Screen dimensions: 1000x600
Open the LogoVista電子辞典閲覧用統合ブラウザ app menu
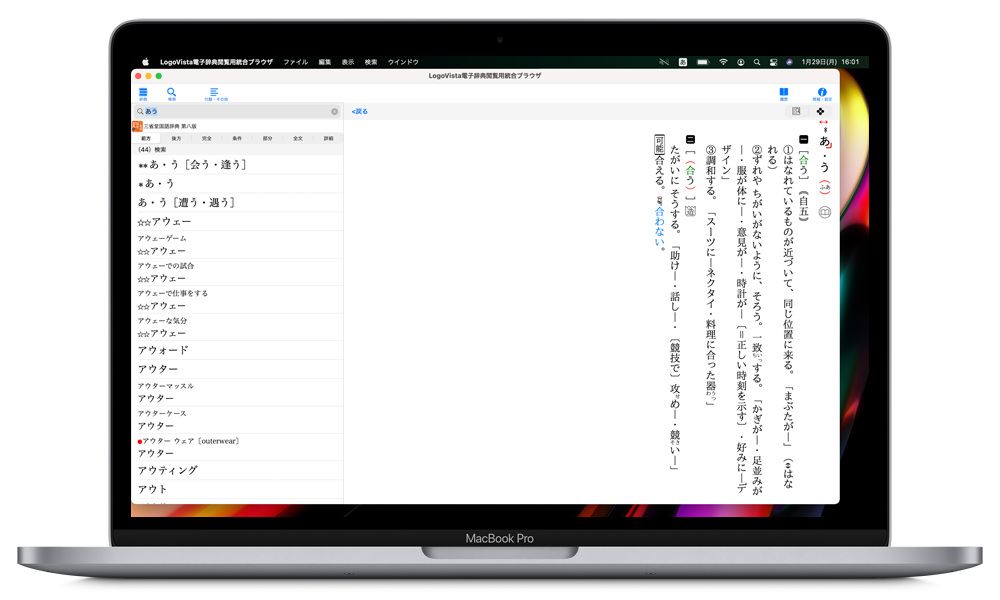(216, 62)
